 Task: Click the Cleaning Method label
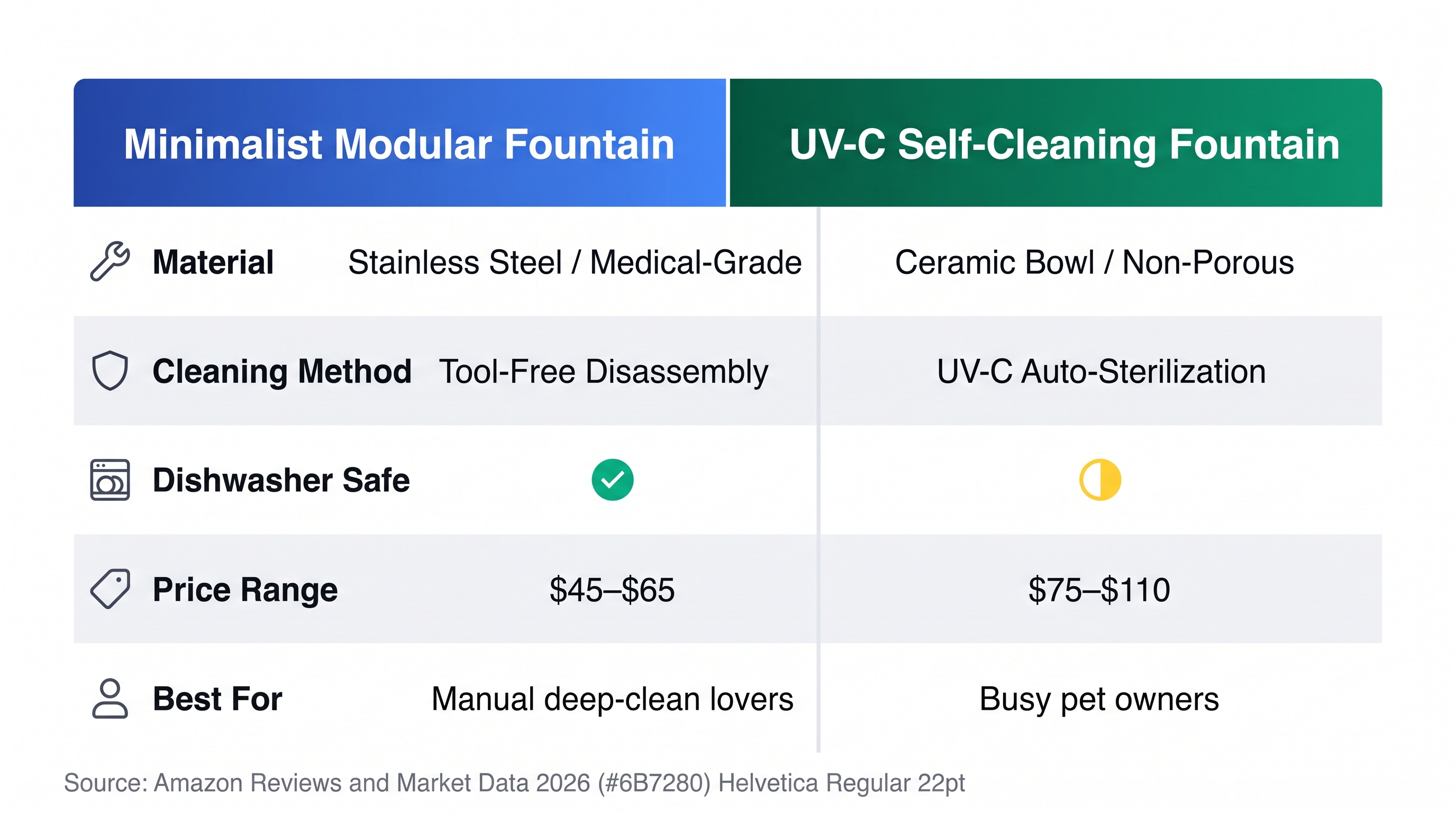pos(282,372)
